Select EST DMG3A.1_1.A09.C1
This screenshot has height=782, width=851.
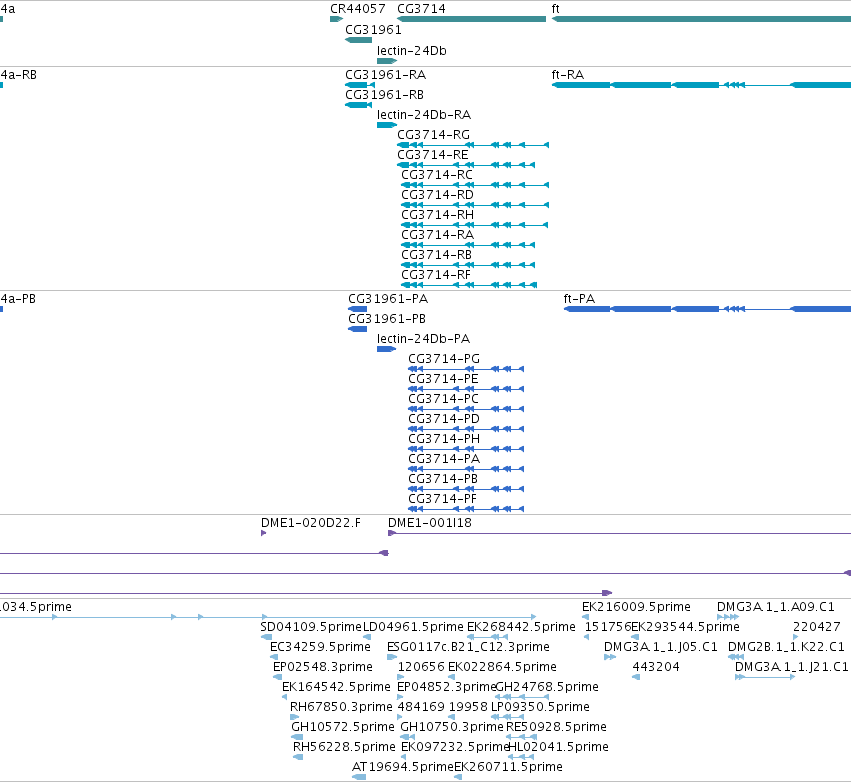(x=728, y=617)
